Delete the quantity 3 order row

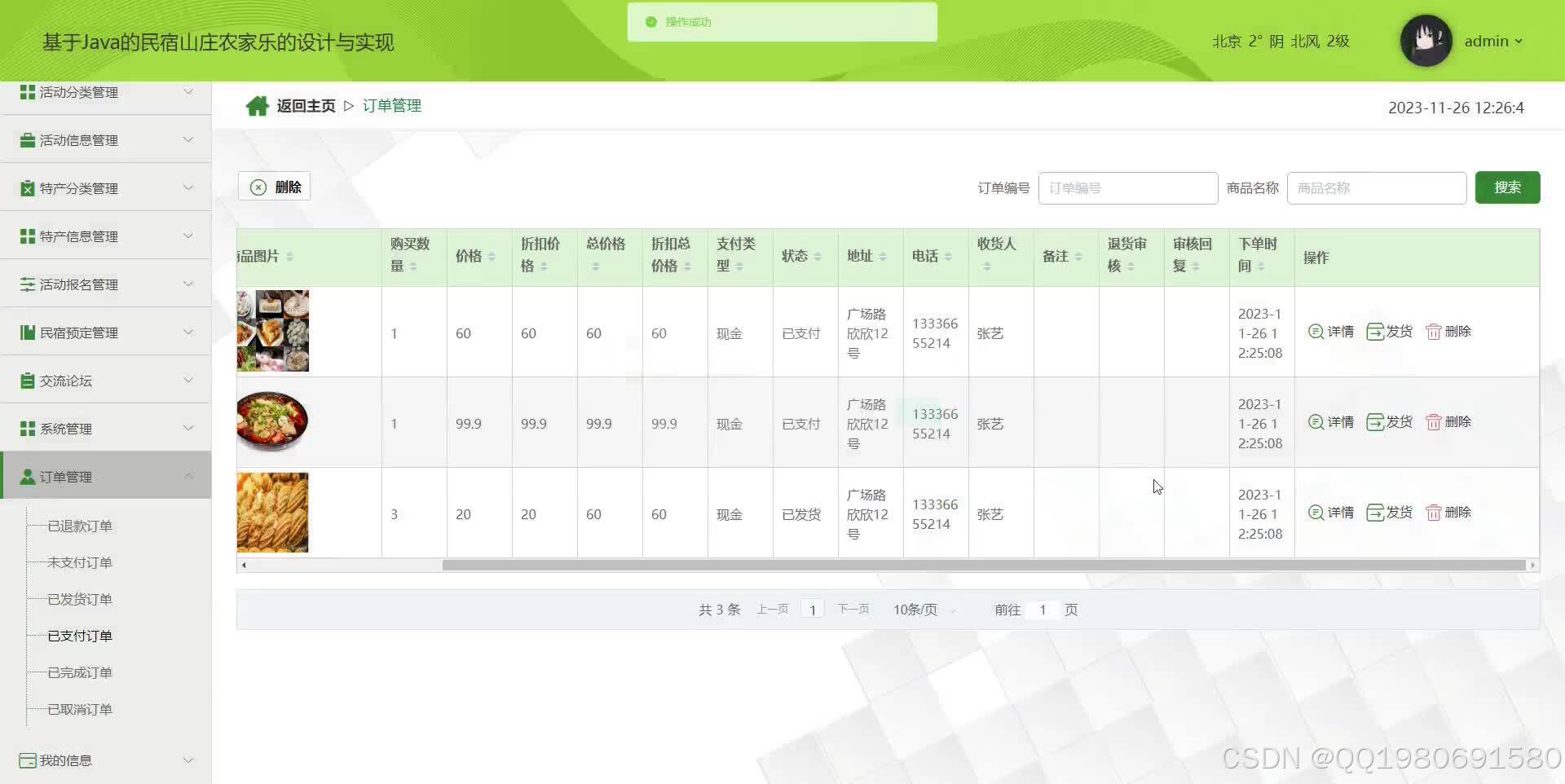pyautogui.click(x=1448, y=513)
